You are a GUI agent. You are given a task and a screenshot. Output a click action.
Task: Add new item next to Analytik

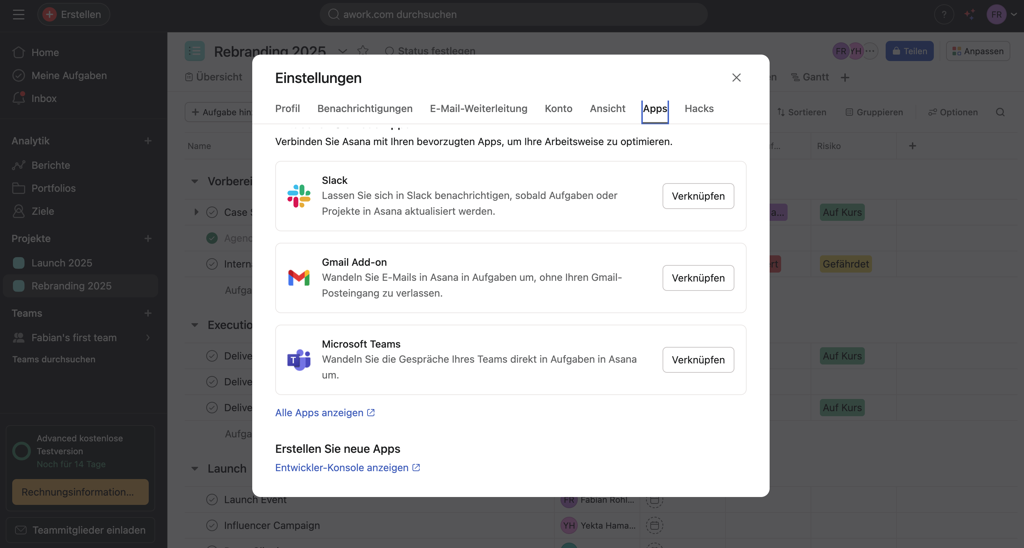coord(148,140)
